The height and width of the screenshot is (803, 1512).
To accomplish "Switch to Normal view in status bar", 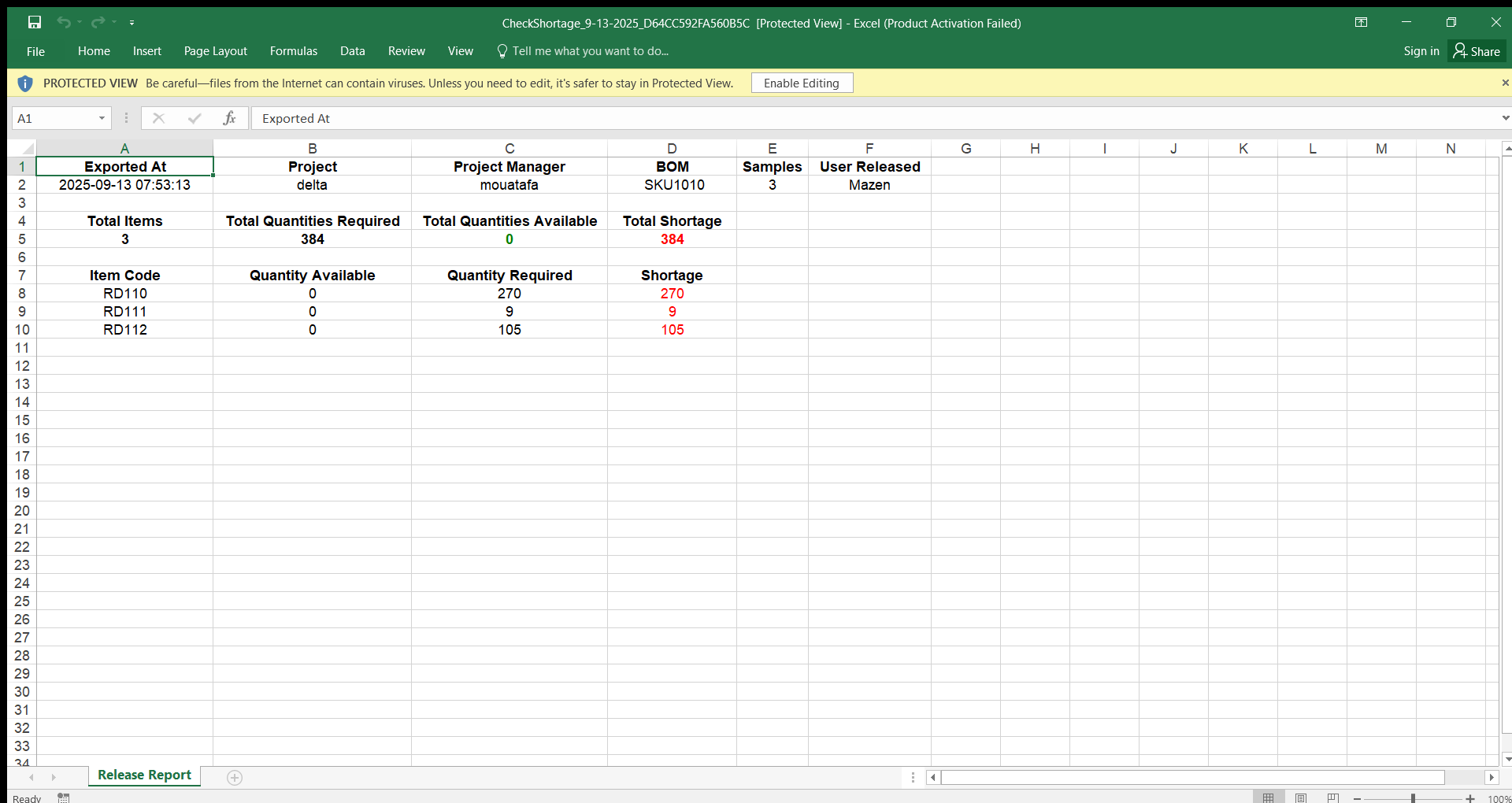I will click(x=1268, y=797).
